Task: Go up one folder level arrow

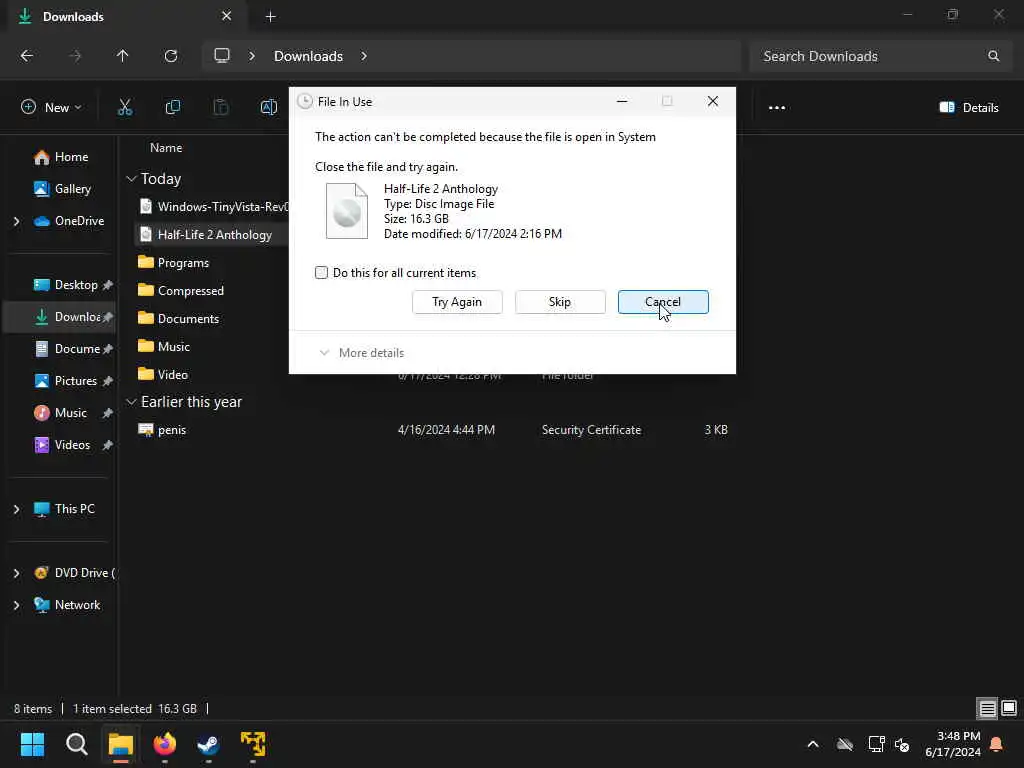Action: 122,56
